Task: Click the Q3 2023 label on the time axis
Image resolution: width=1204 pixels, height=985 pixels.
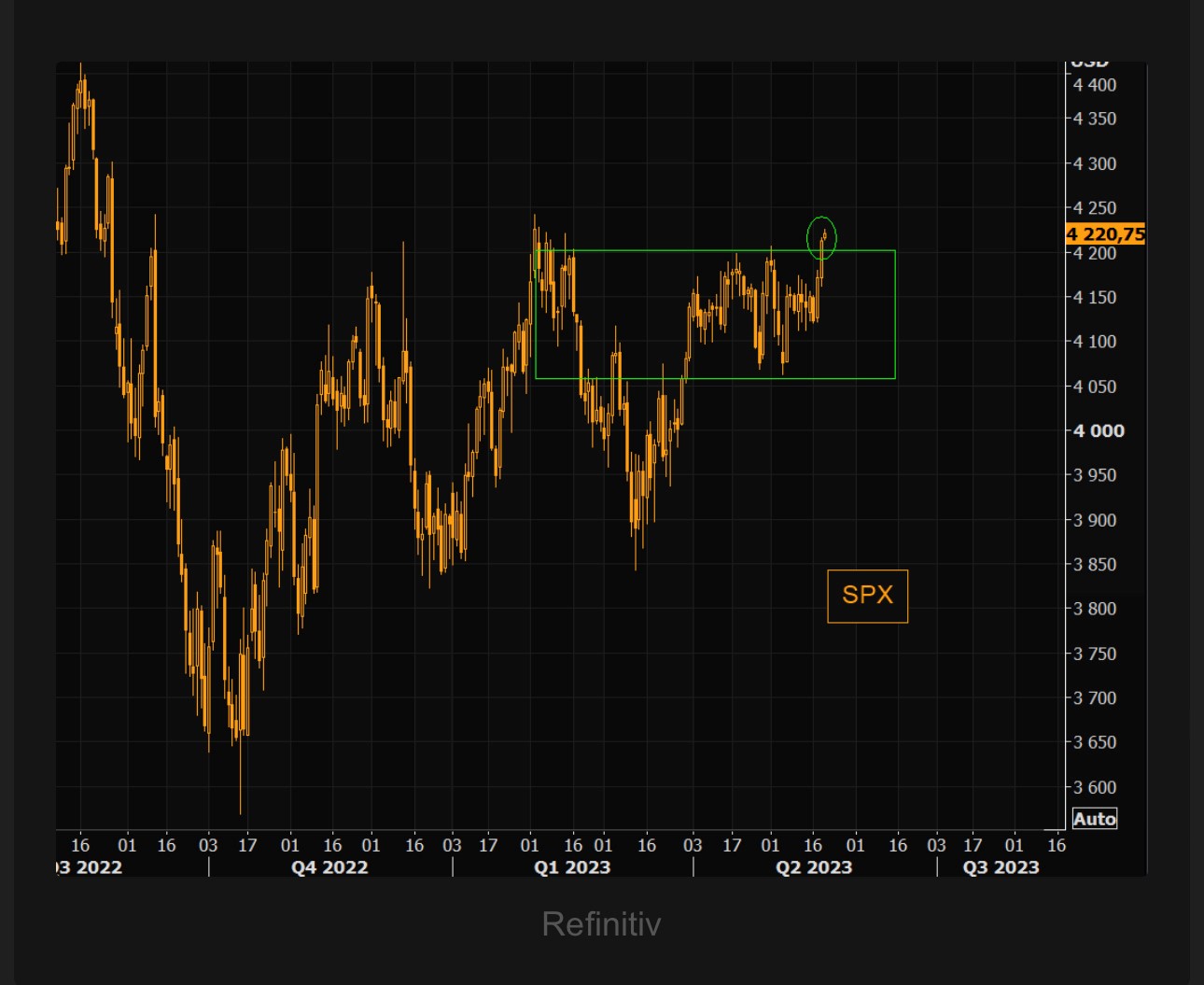Action: (1001, 866)
